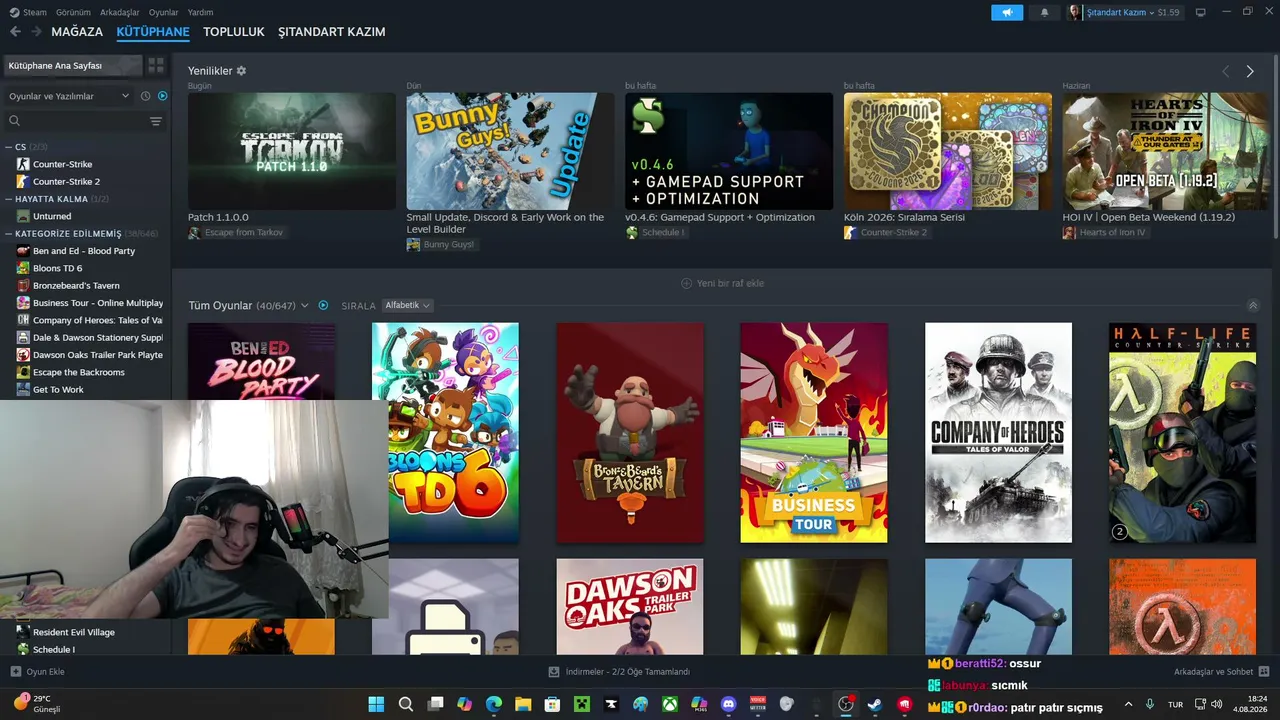Open File Explorer from the taskbar
Image resolution: width=1280 pixels, height=720 pixels.
click(523, 704)
